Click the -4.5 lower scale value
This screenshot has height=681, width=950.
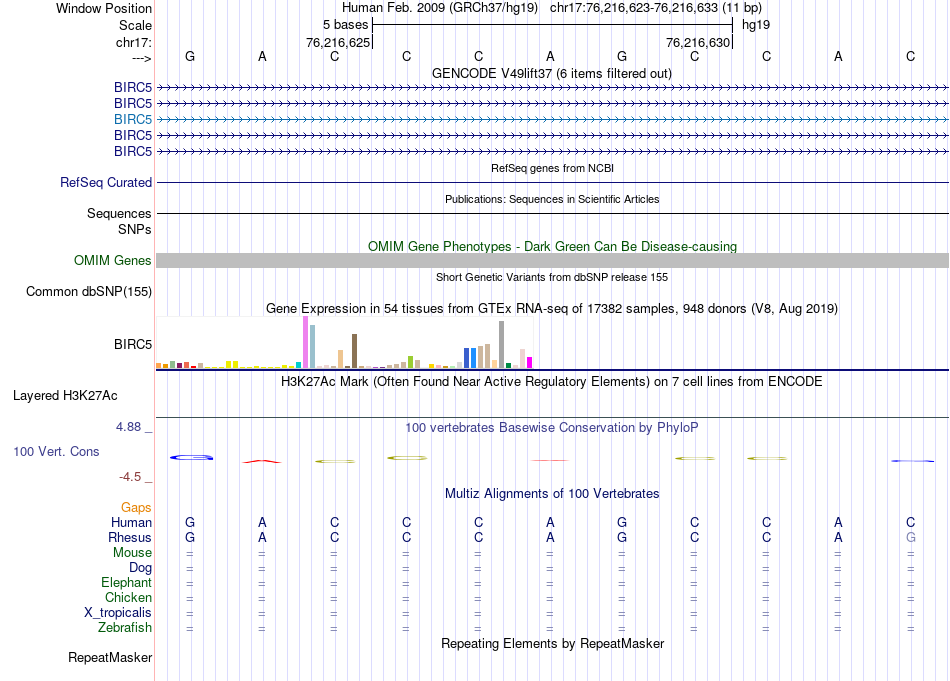click(x=130, y=477)
